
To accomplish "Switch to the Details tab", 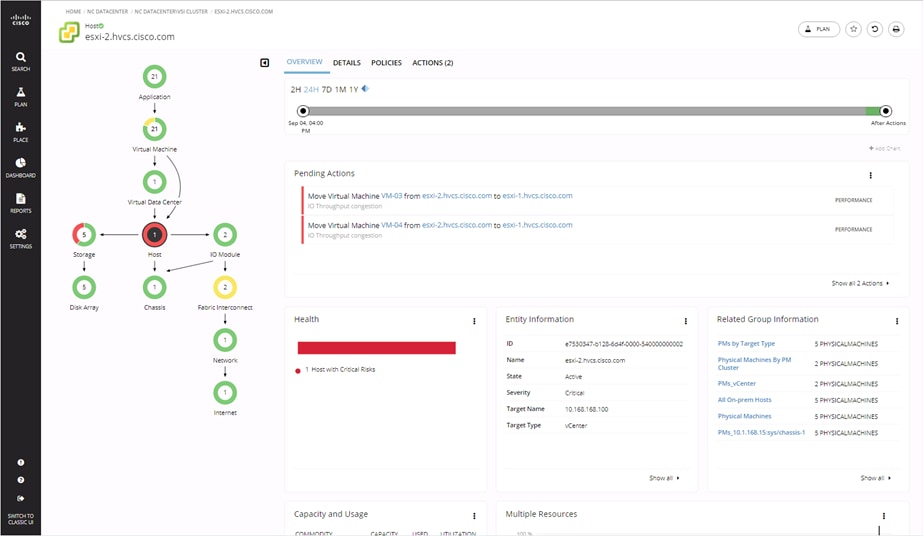I will pos(347,63).
